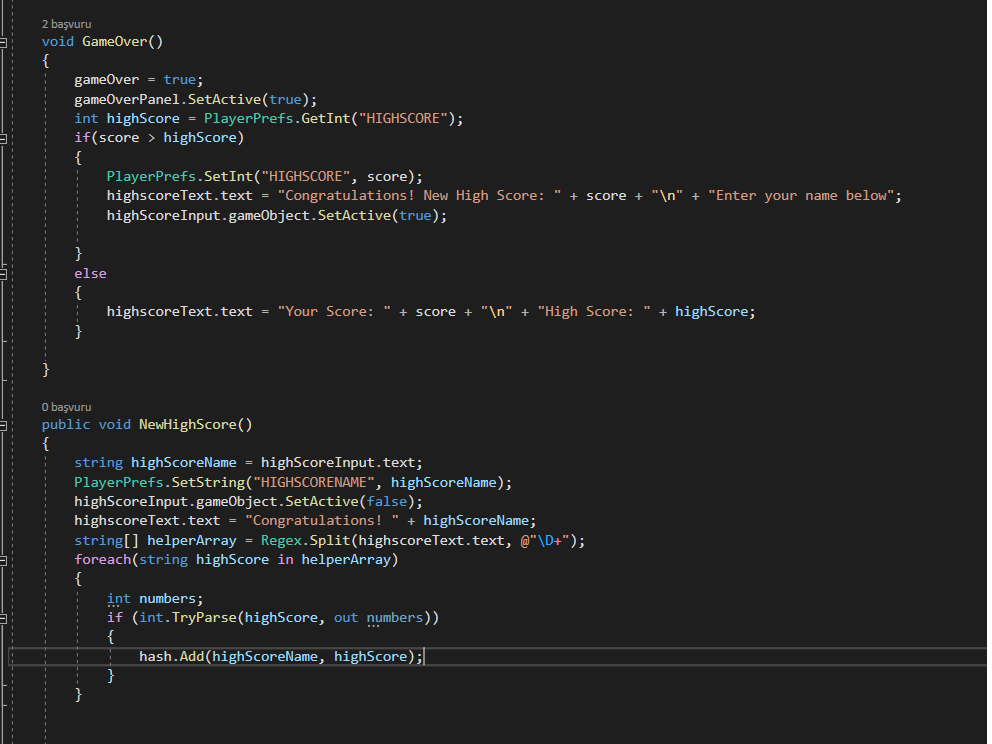
Task: Collapse the GameOver method outline
Action: pyautogui.click(x=3, y=42)
